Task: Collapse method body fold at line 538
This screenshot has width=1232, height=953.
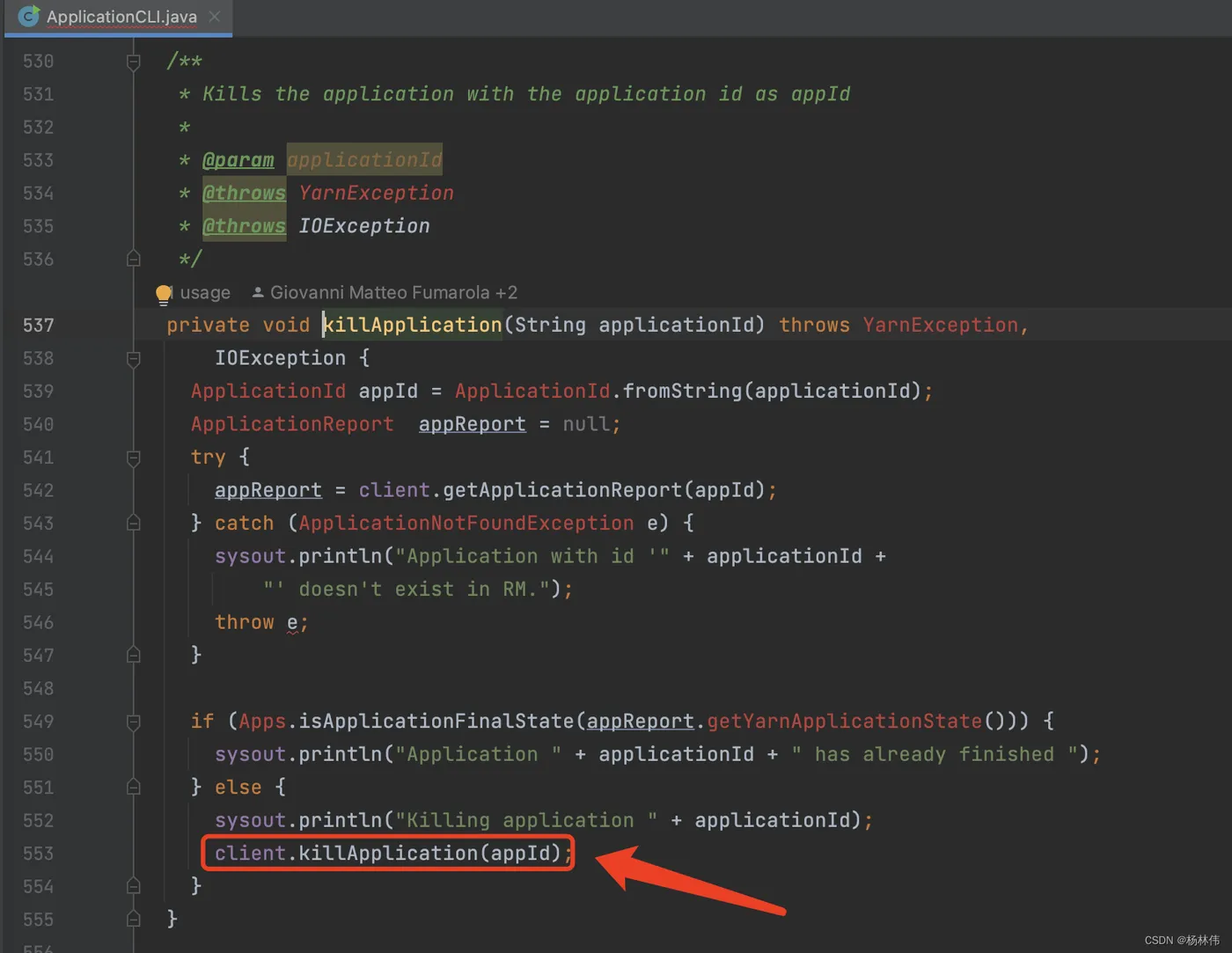Action: [134, 359]
